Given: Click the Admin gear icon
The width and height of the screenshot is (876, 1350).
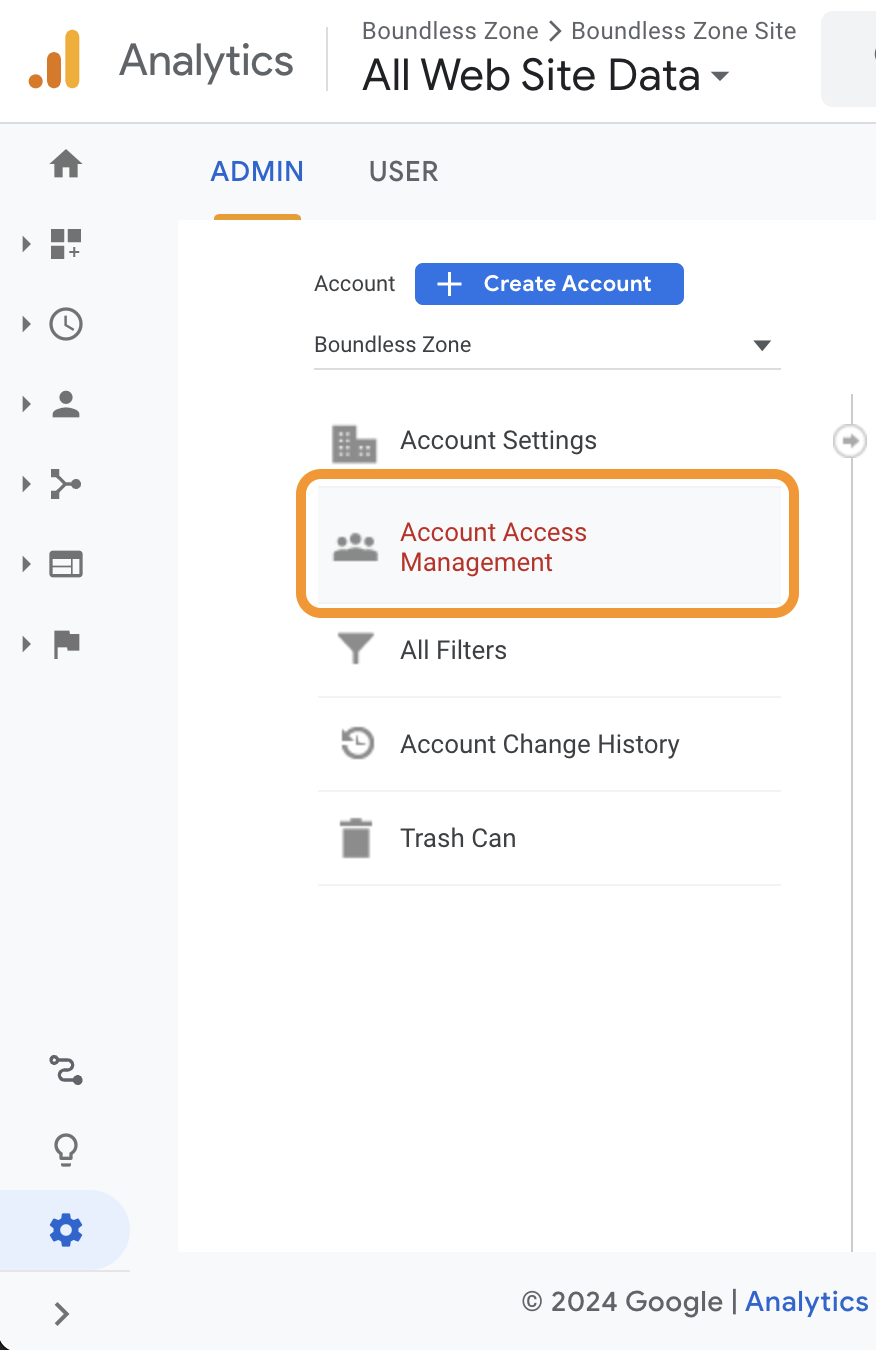Looking at the screenshot, I should click(x=65, y=1229).
